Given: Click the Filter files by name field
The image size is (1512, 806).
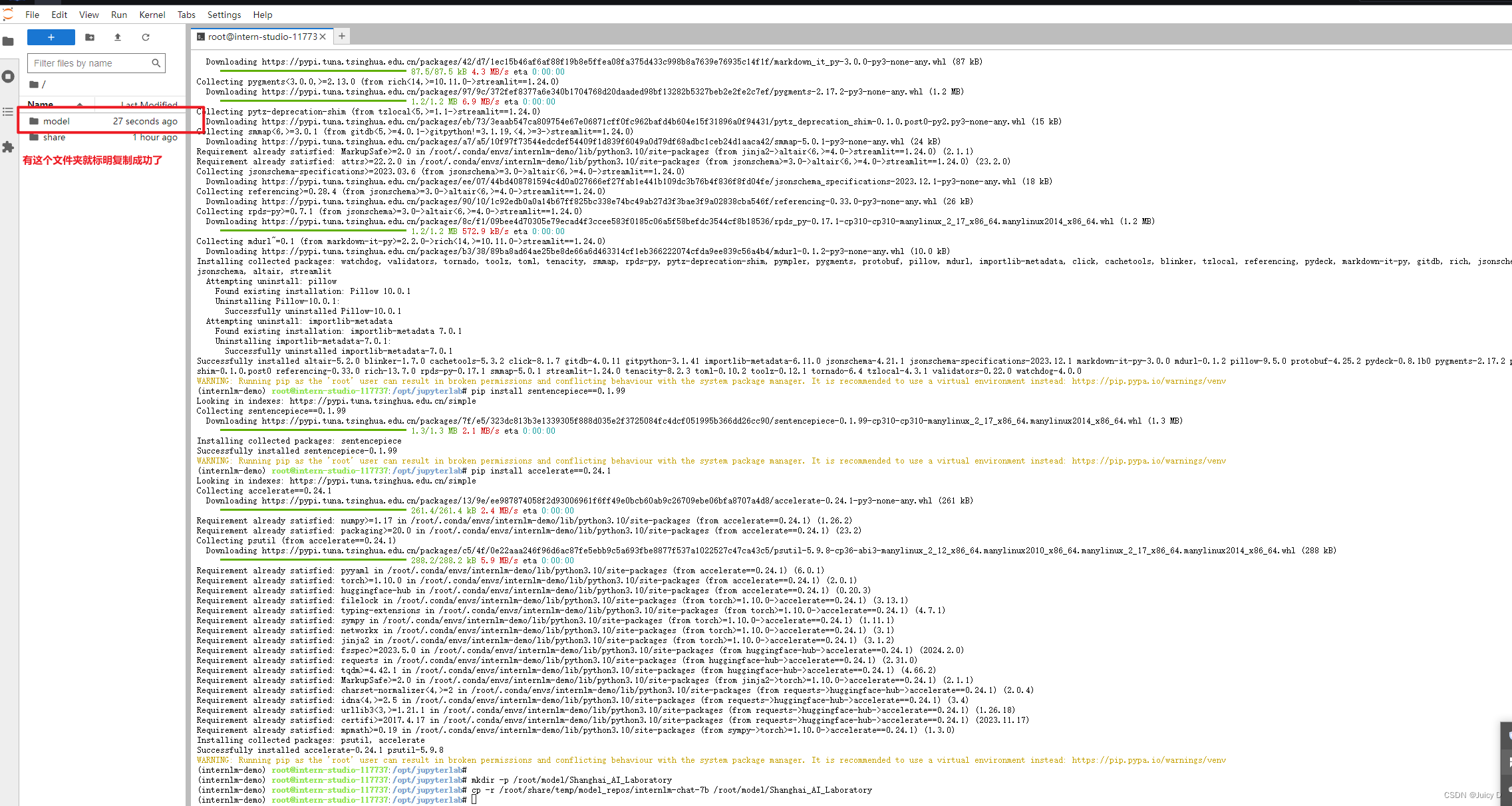Looking at the screenshot, I should (x=90, y=63).
